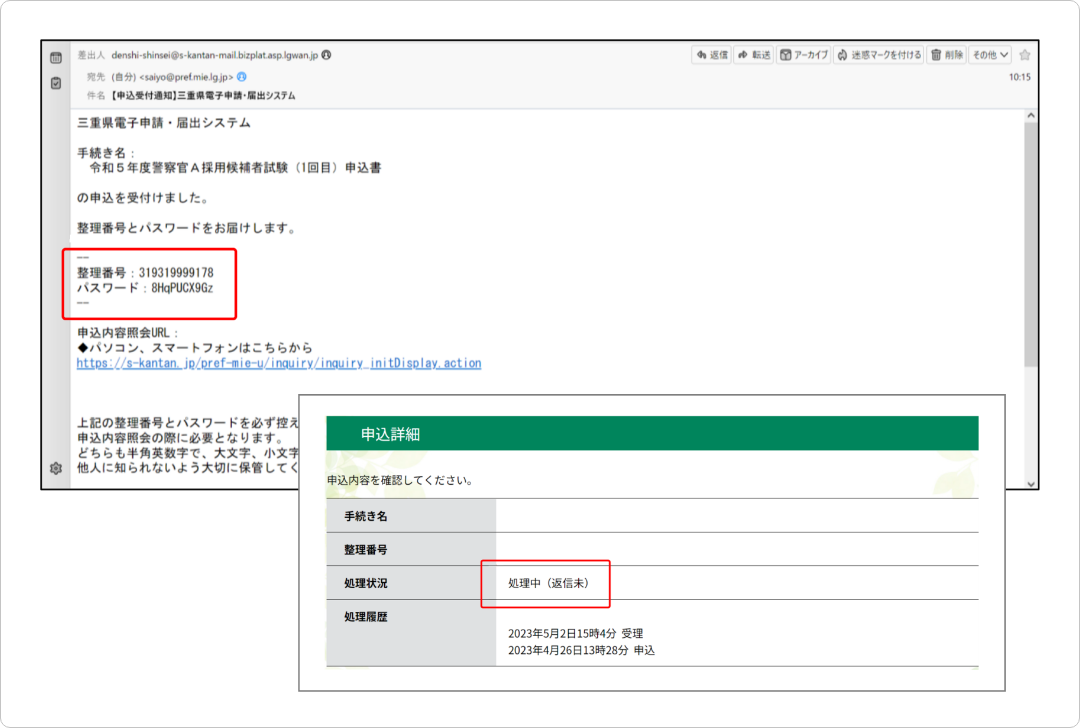The width and height of the screenshot is (1080, 728).
Task: Open the calendar icon in left sidebar
Action: pyautogui.click(x=56, y=58)
